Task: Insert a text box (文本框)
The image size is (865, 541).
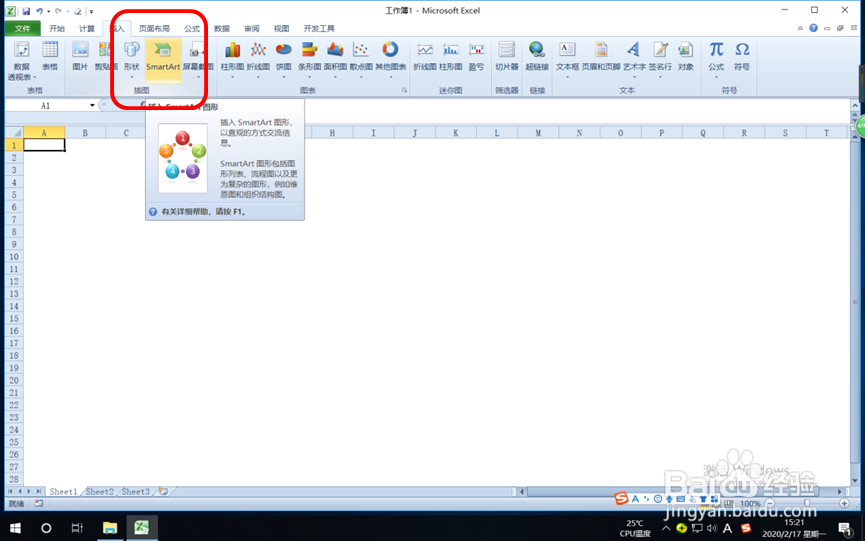Action: 567,58
